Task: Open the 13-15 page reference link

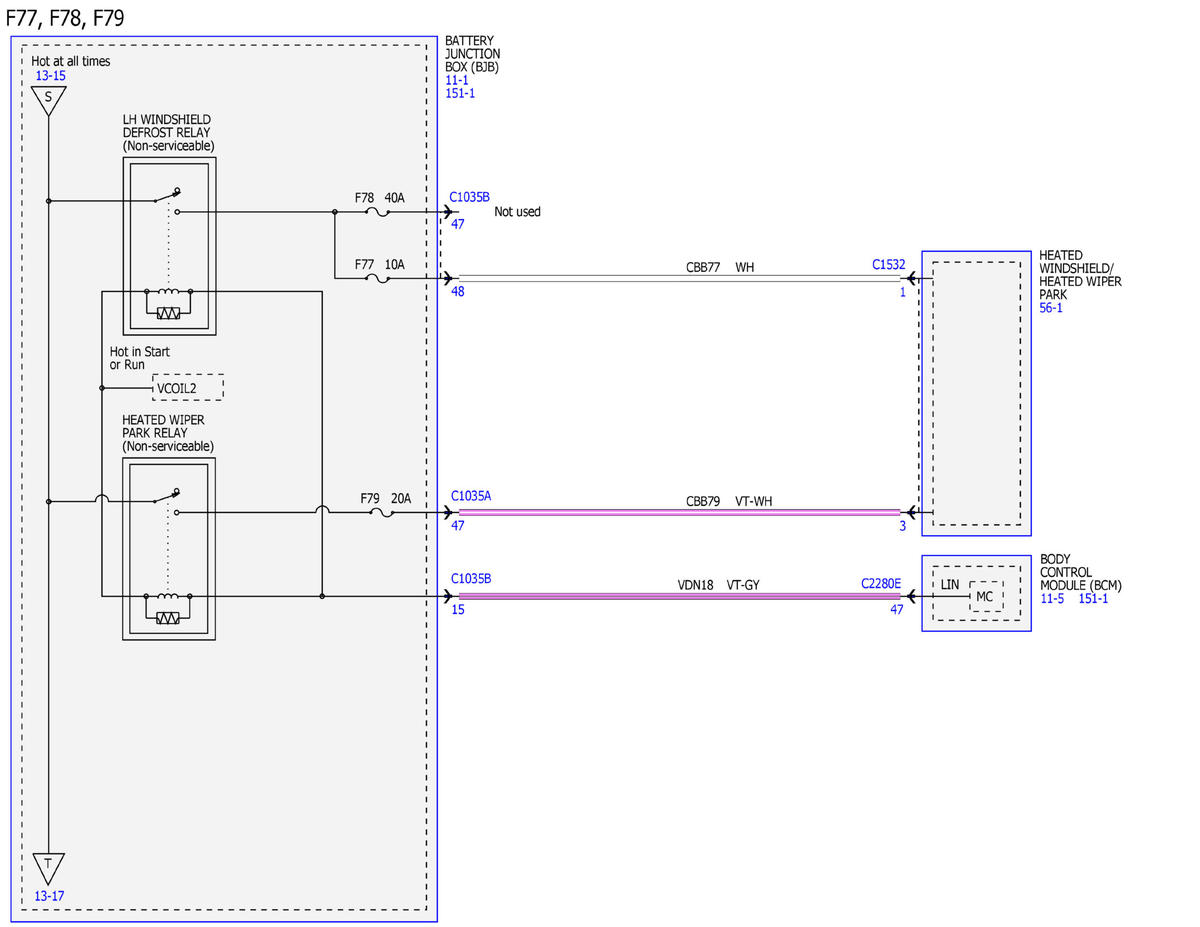Action: click(51, 76)
